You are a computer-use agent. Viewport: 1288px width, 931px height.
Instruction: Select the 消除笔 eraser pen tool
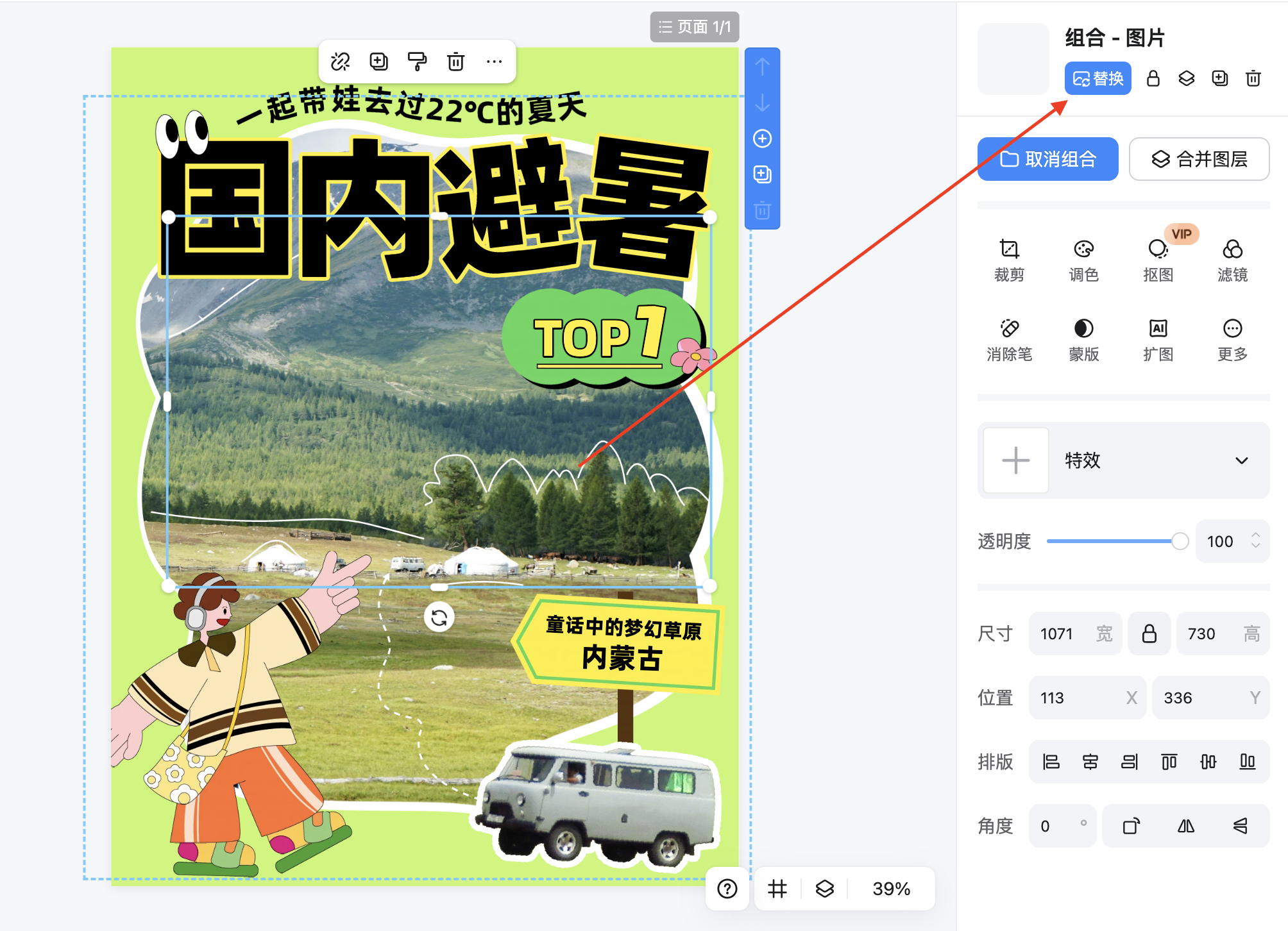1009,339
